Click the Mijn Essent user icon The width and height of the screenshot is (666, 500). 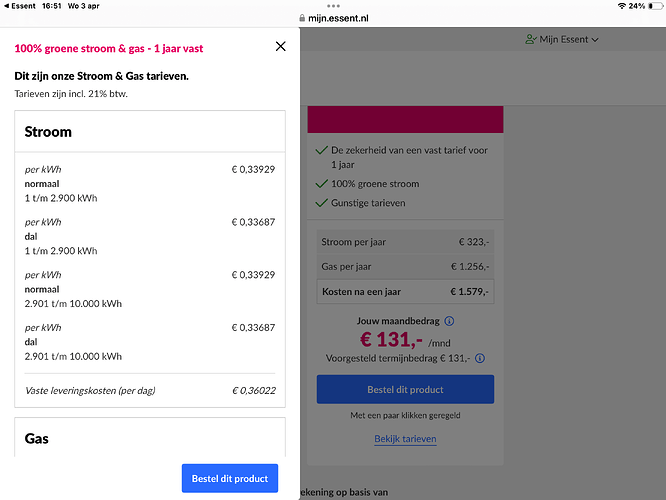[x=531, y=40]
